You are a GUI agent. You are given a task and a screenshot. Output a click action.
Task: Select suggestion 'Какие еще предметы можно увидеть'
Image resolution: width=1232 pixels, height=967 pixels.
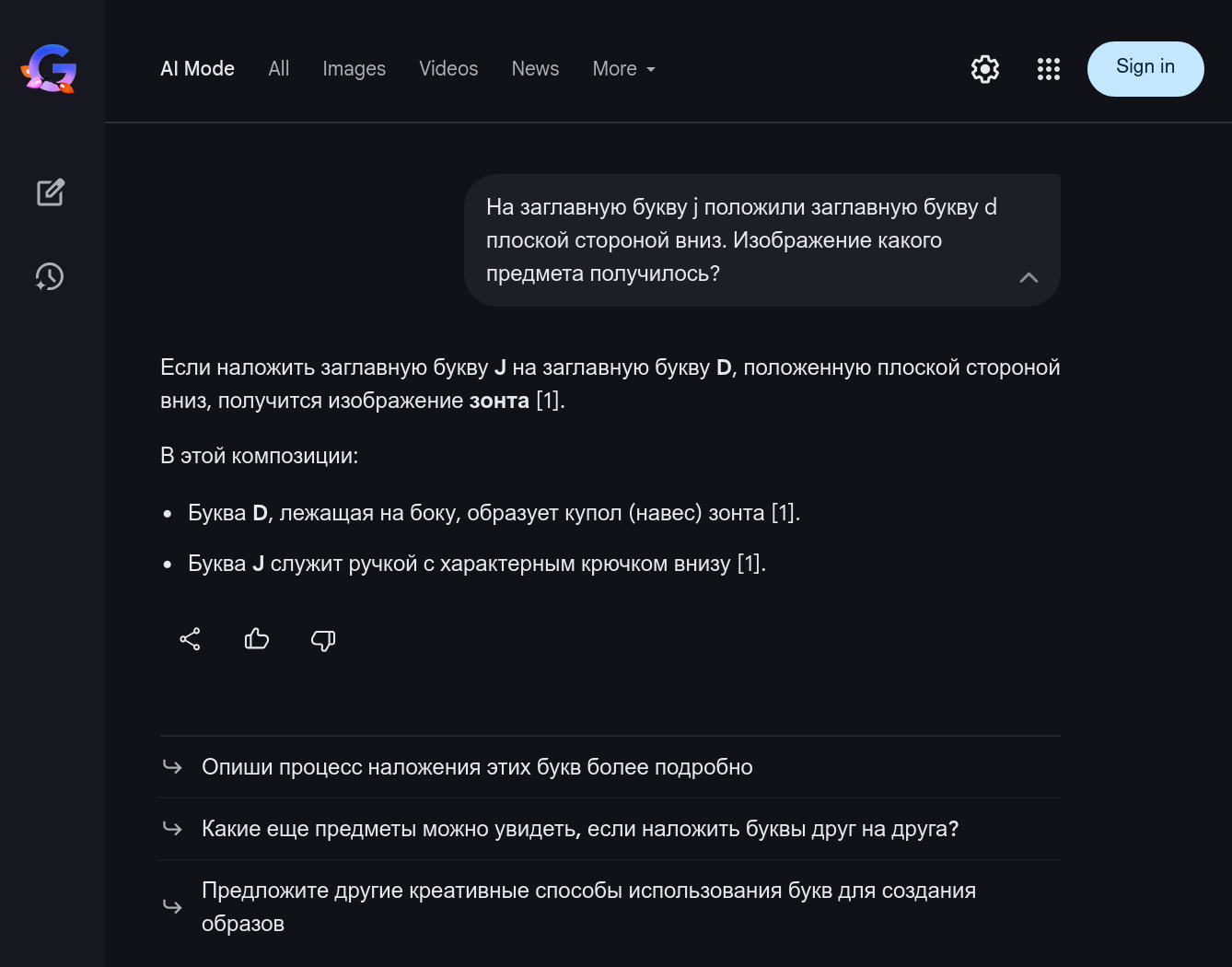tap(580, 829)
